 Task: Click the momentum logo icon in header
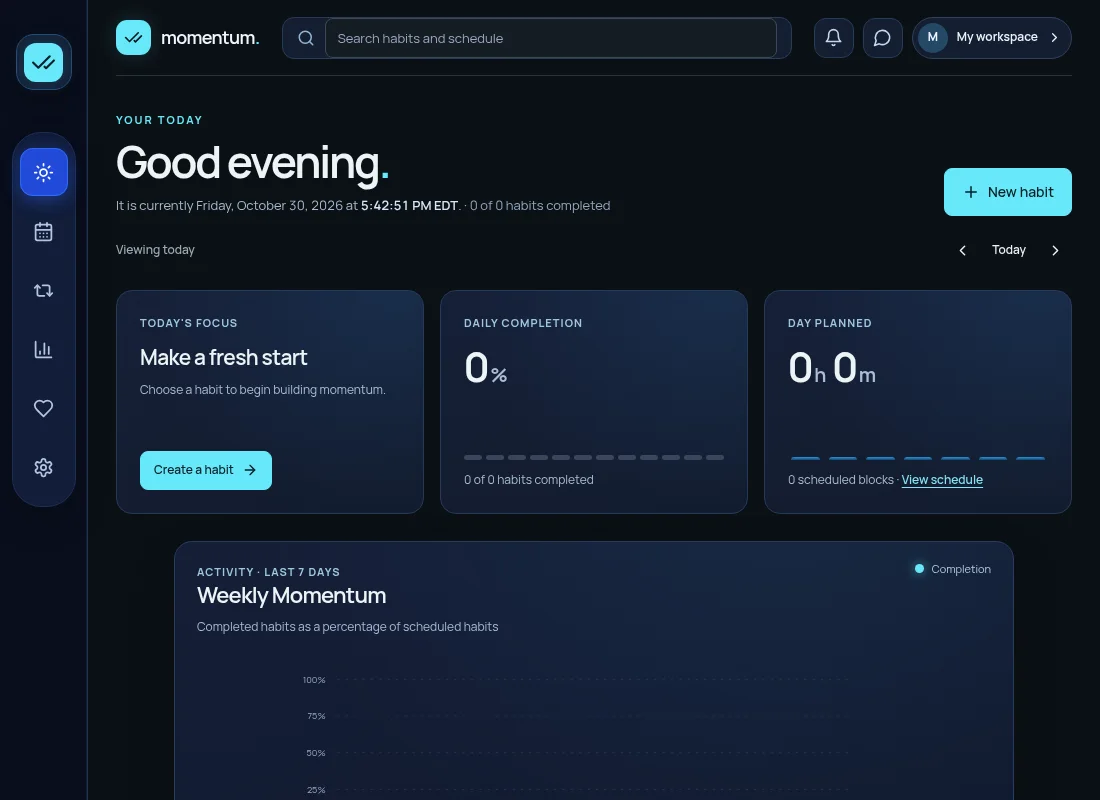click(133, 38)
